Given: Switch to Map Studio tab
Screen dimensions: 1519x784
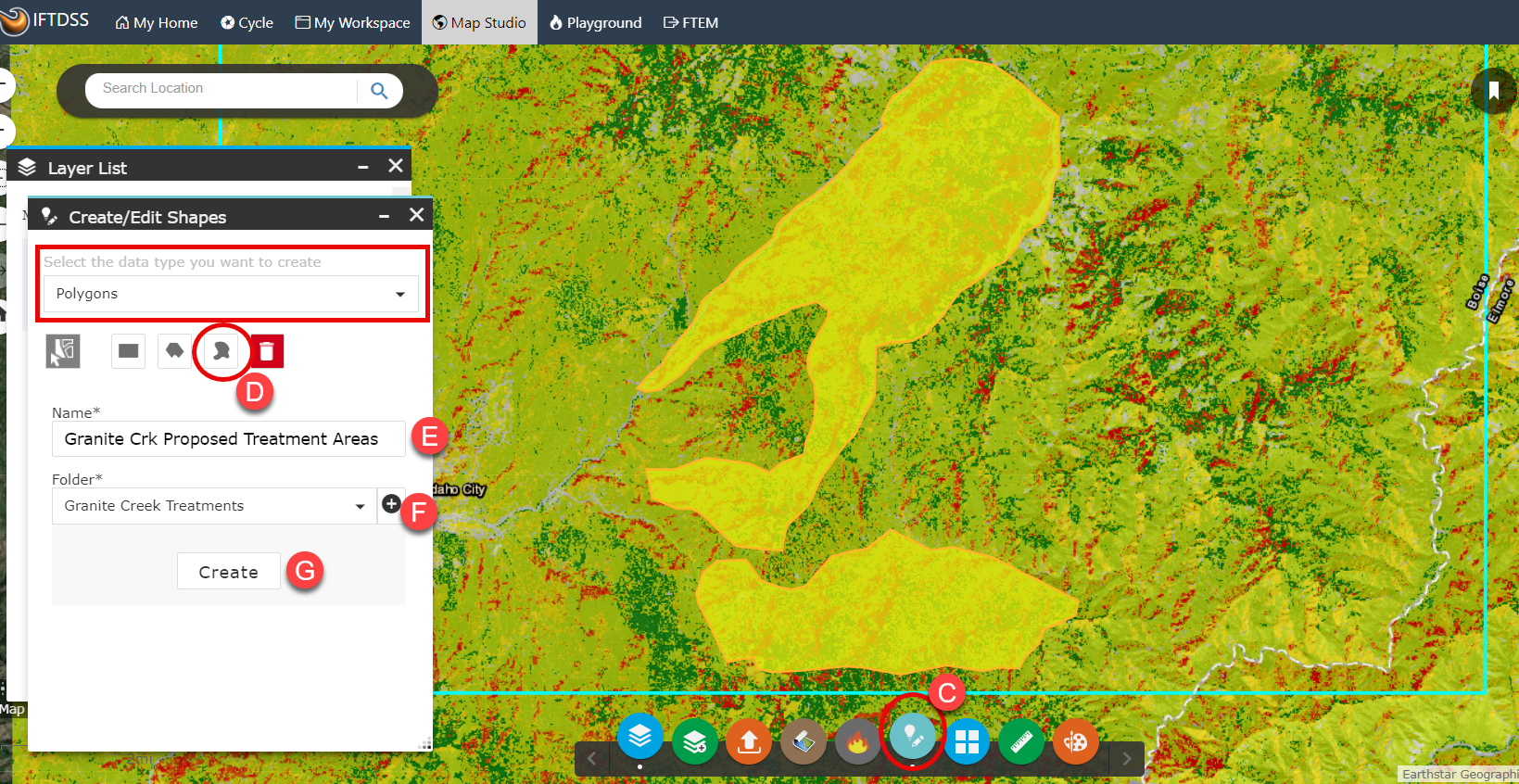Looking at the screenshot, I should (479, 22).
